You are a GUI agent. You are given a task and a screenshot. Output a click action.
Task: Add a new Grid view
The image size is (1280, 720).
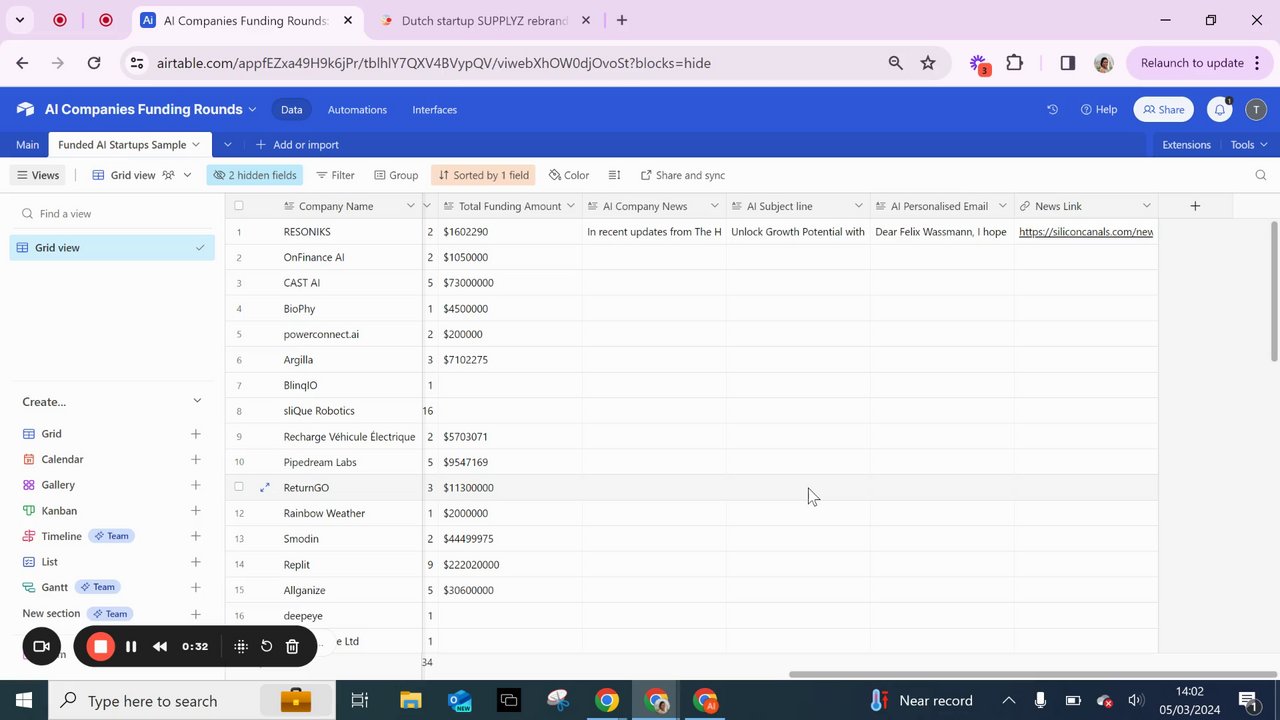[x=196, y=434]
